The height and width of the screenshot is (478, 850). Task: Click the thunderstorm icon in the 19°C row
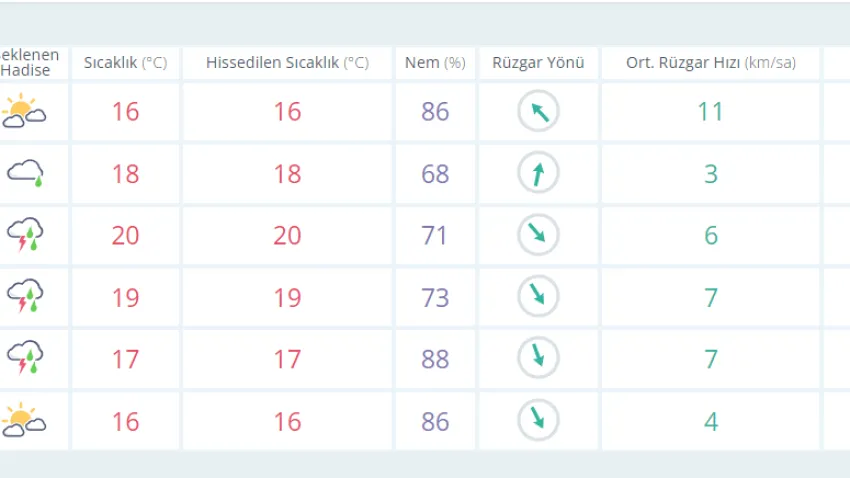(x=25, y=297)
